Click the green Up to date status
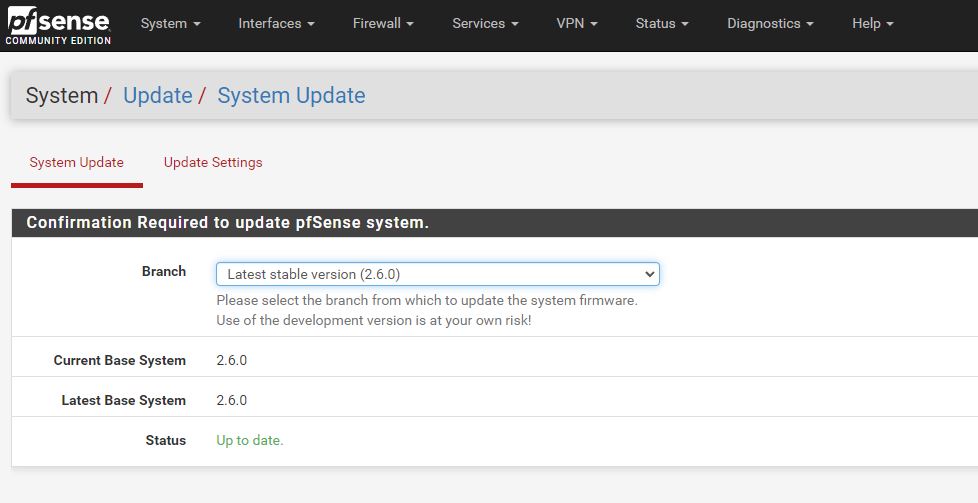 pyautogui.click(x=250, y=440)
